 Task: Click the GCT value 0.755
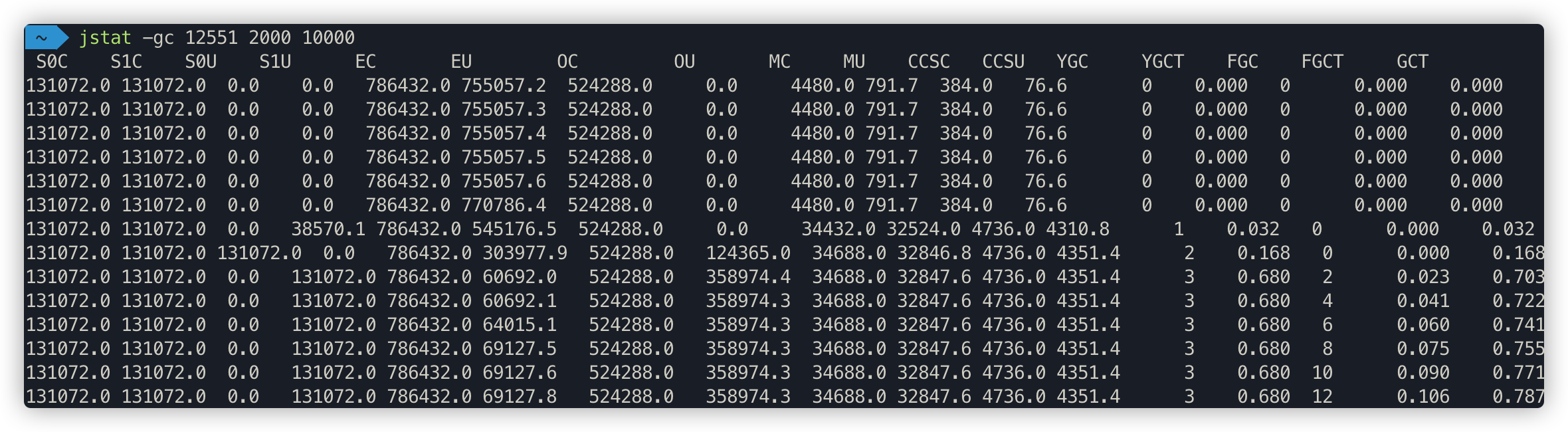[1518, 349]
